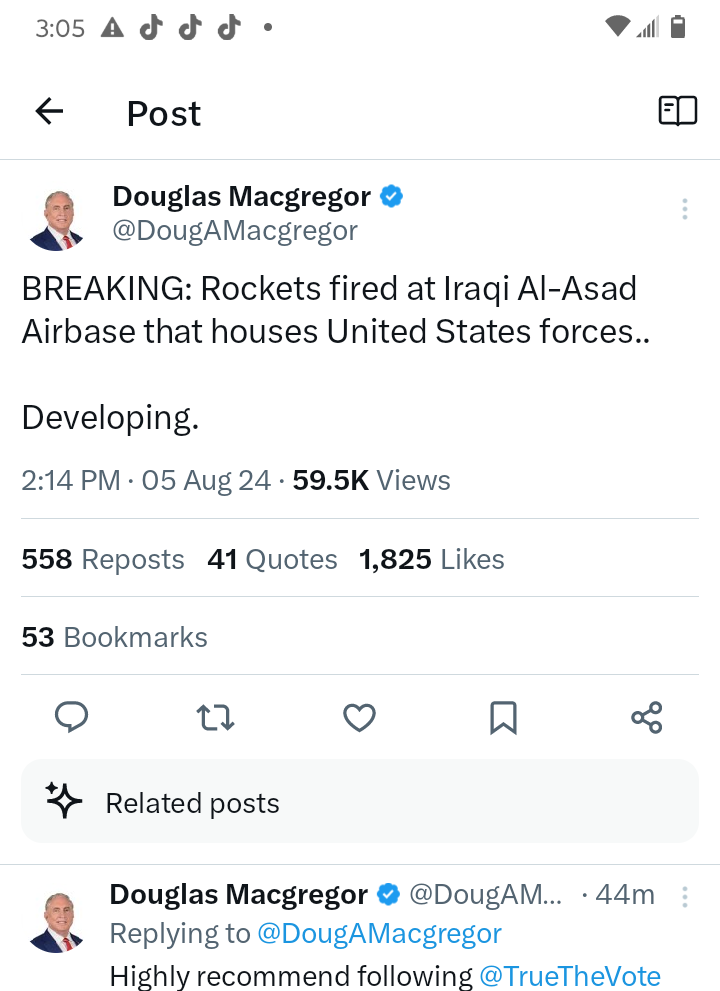View the 558 Reposts list
The image size is (720, 991).
click(103, 559)
